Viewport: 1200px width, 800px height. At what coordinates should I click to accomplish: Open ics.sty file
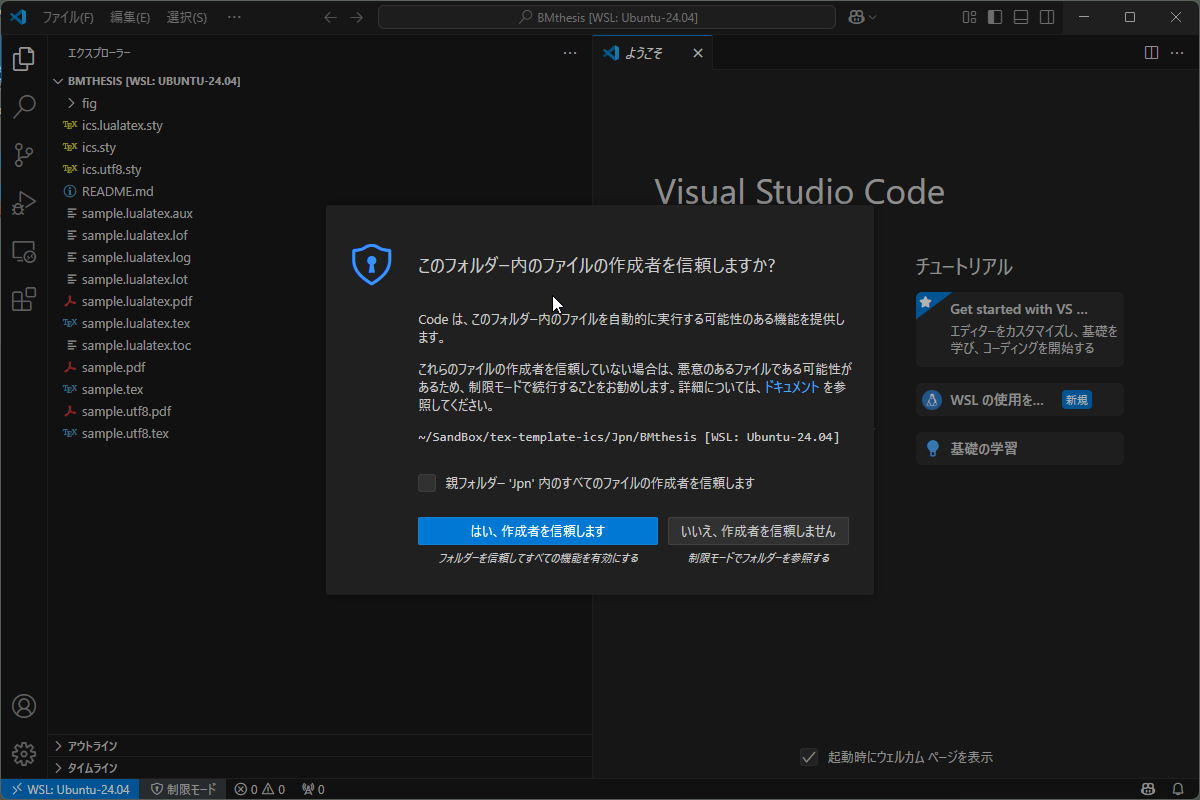click(x=320, y=147)
